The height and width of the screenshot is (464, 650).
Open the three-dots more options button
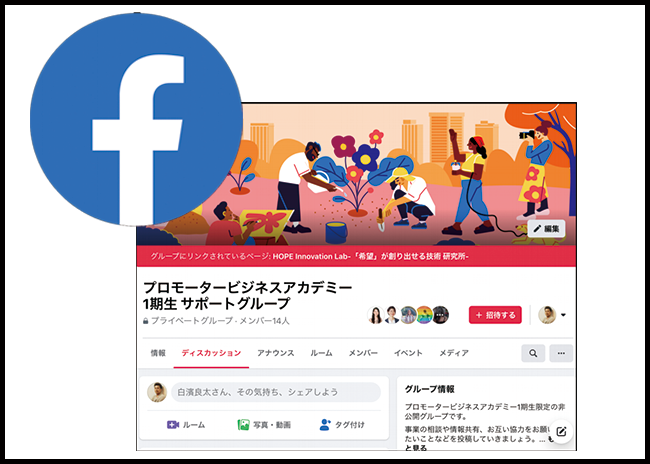coord(561,353)
